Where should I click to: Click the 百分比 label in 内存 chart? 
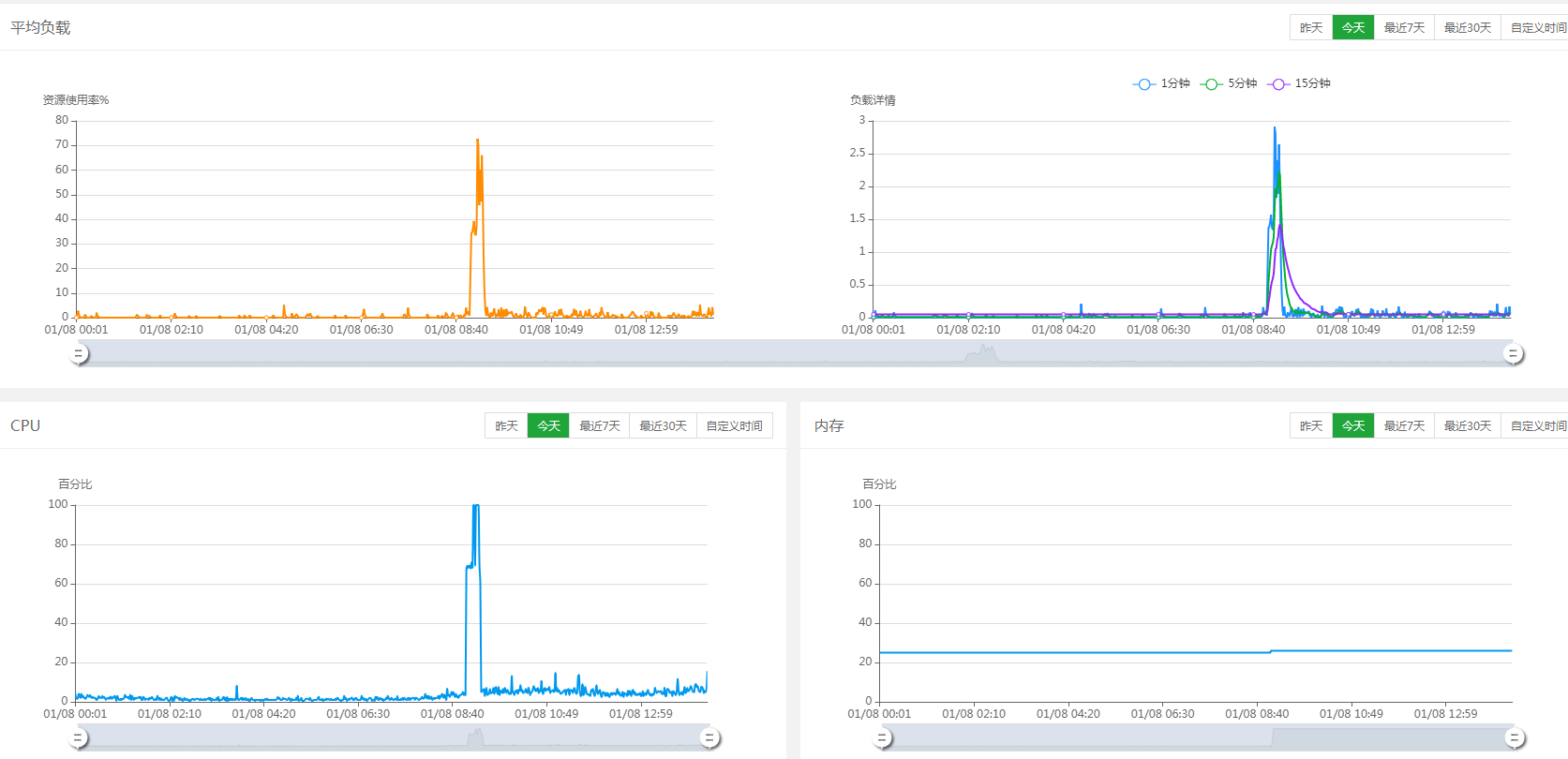coord(879,484)
